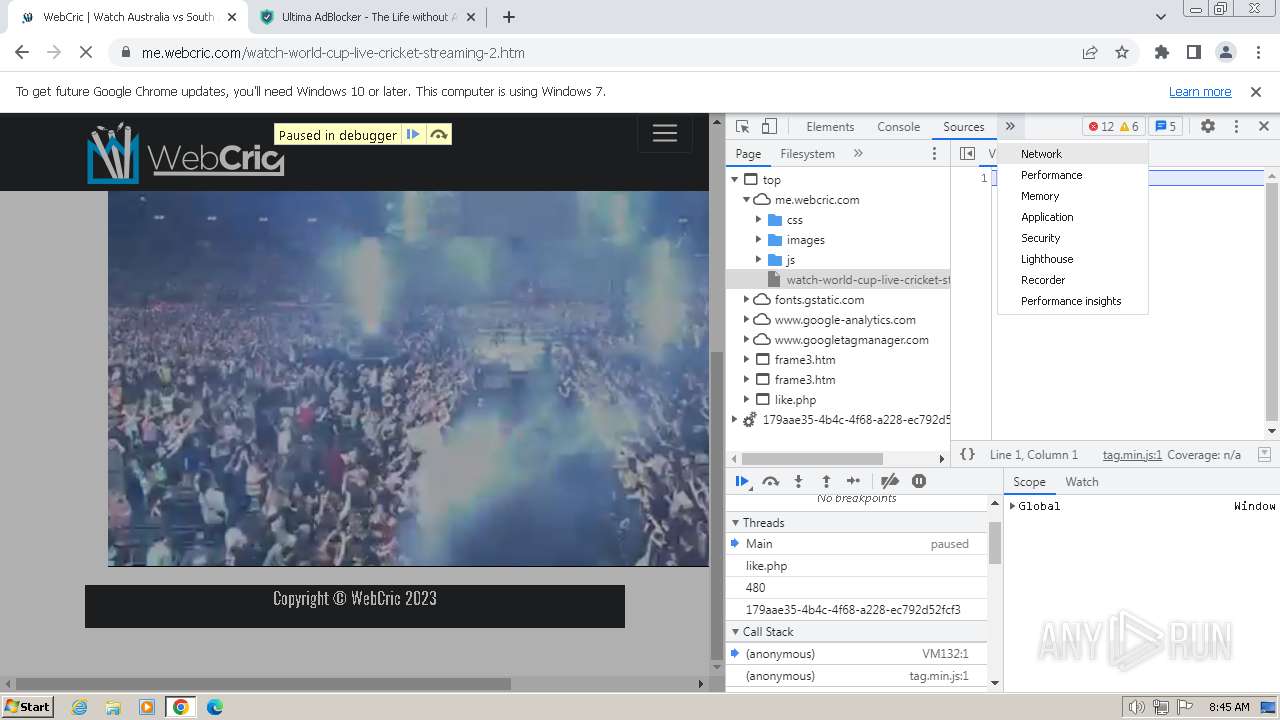Switch to the Watch tab
This screenshot has width=1280, height=720.
tap(1082, 482)
